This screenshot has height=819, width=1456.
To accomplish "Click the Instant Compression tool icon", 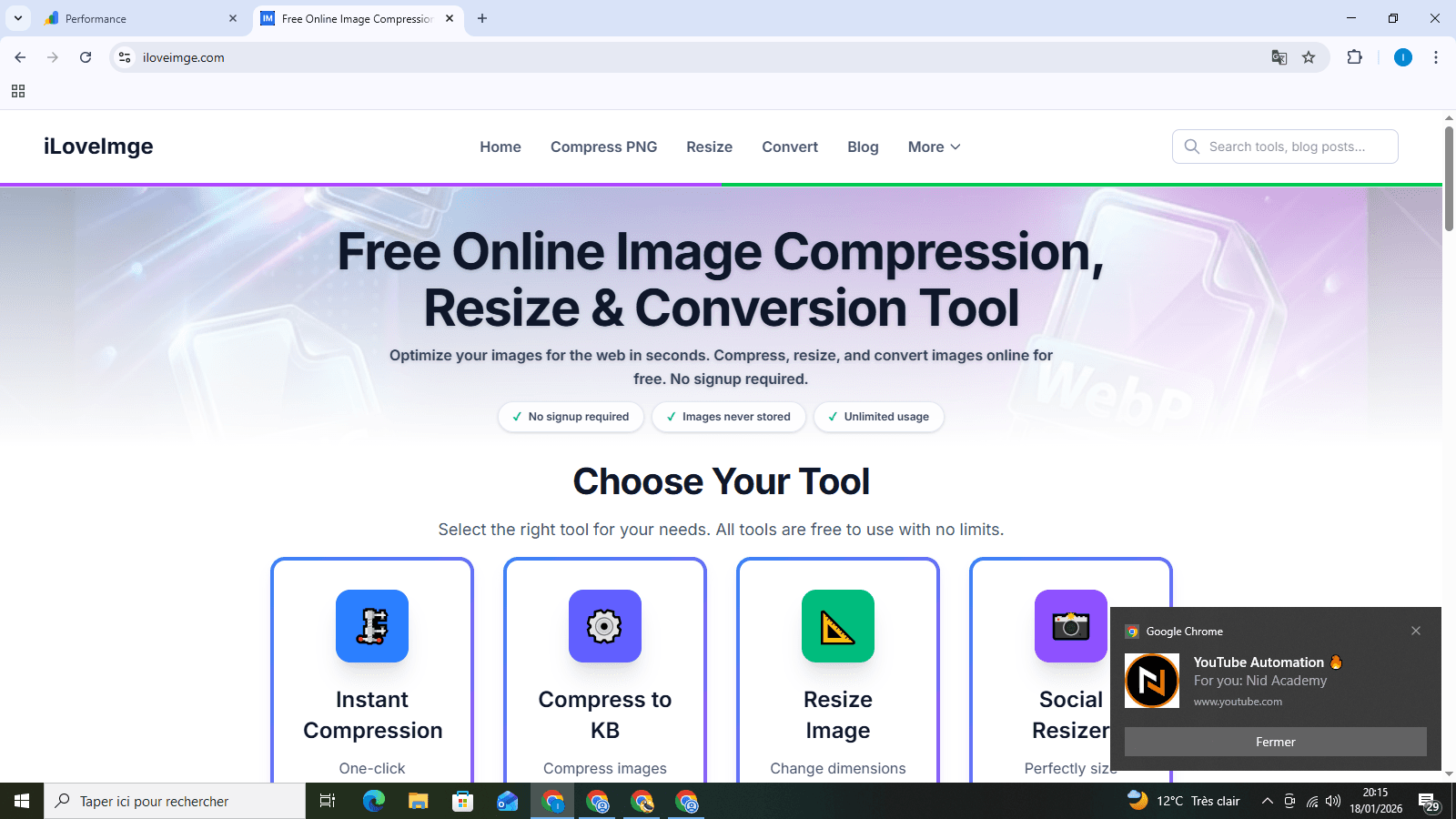I will (372, 626).
